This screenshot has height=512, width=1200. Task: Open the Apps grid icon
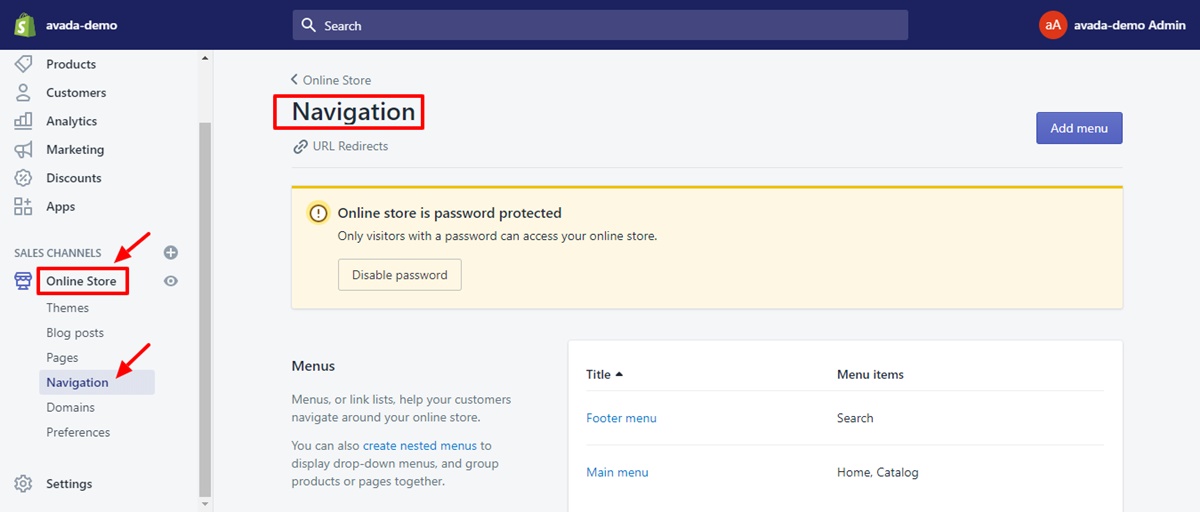(23, 207)
